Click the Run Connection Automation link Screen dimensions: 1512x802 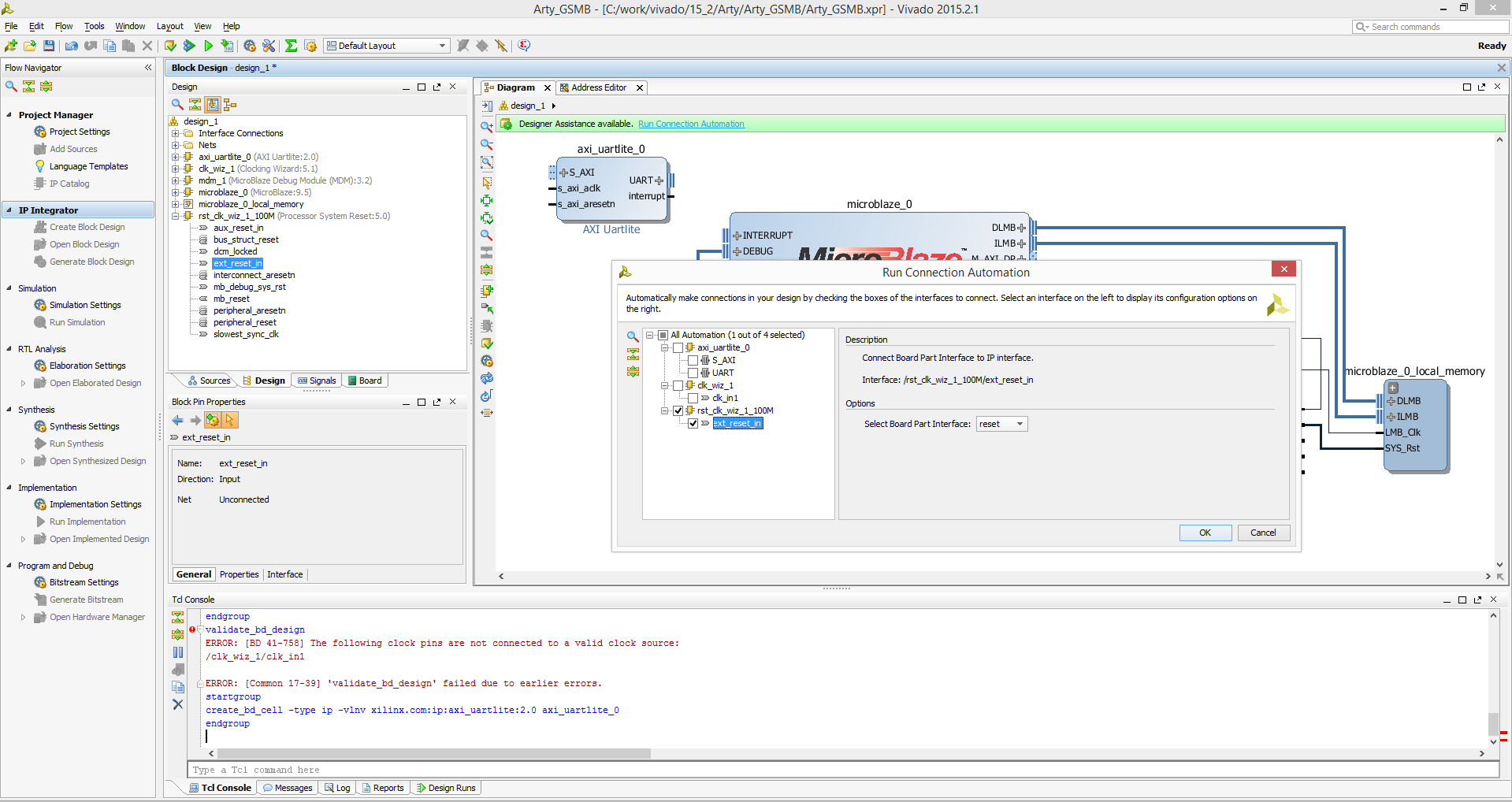coord(691,124)
